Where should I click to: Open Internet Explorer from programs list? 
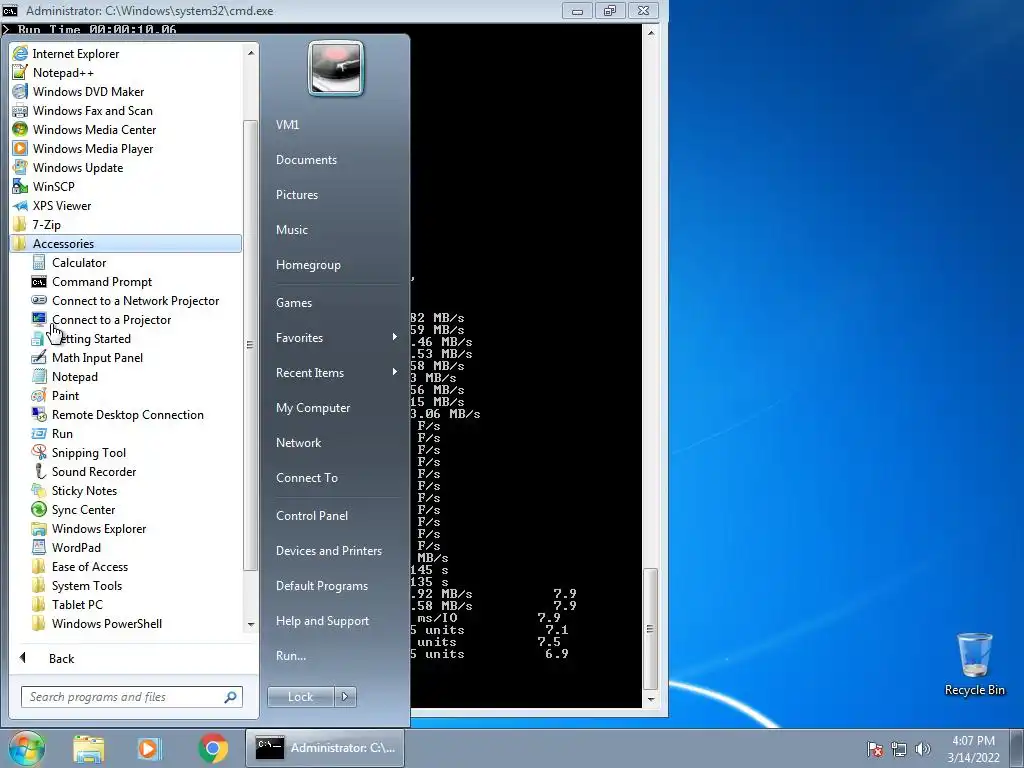[76, 54]
